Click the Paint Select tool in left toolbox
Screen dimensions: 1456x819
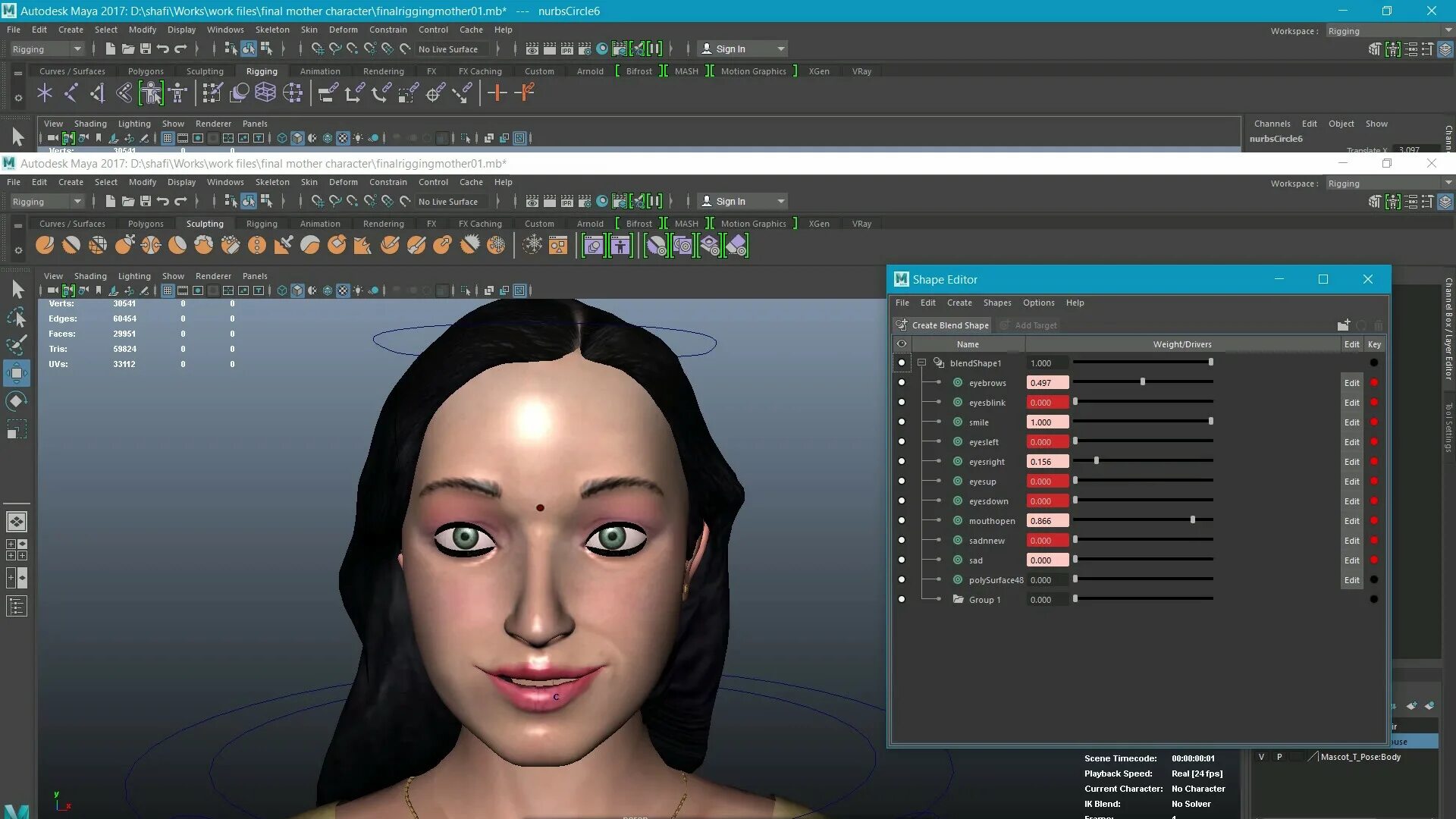pyautogui.click(x=16, y=345)
